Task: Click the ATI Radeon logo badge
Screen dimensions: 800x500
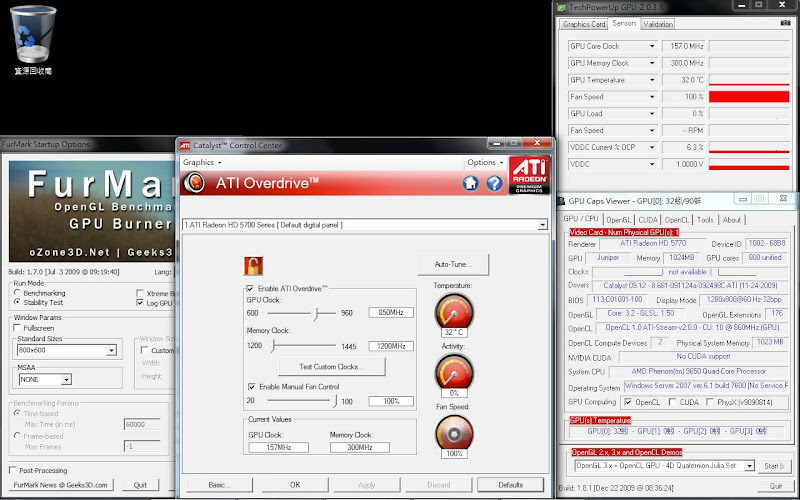Action: [530, 175]
